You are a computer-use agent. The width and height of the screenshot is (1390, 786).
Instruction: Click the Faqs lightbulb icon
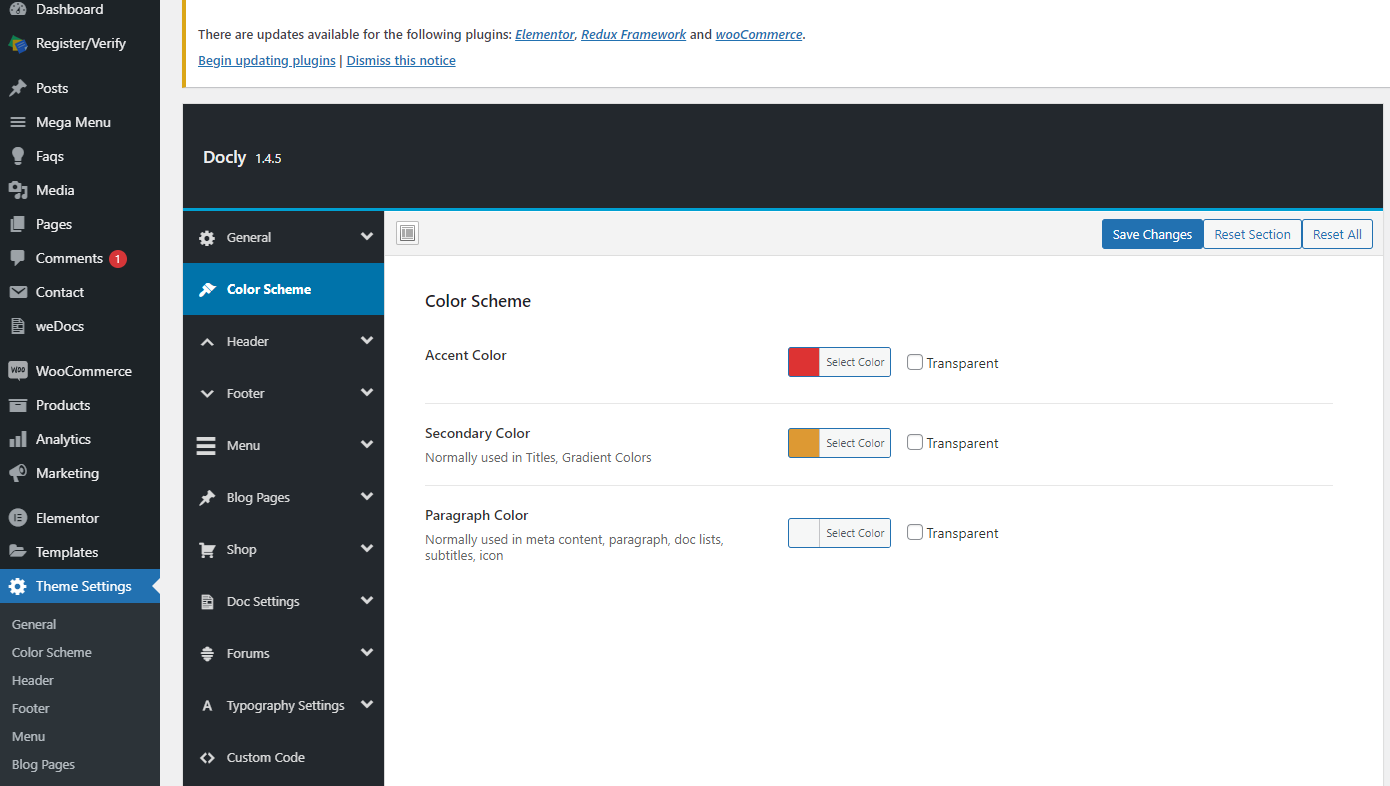click(17, 156)
